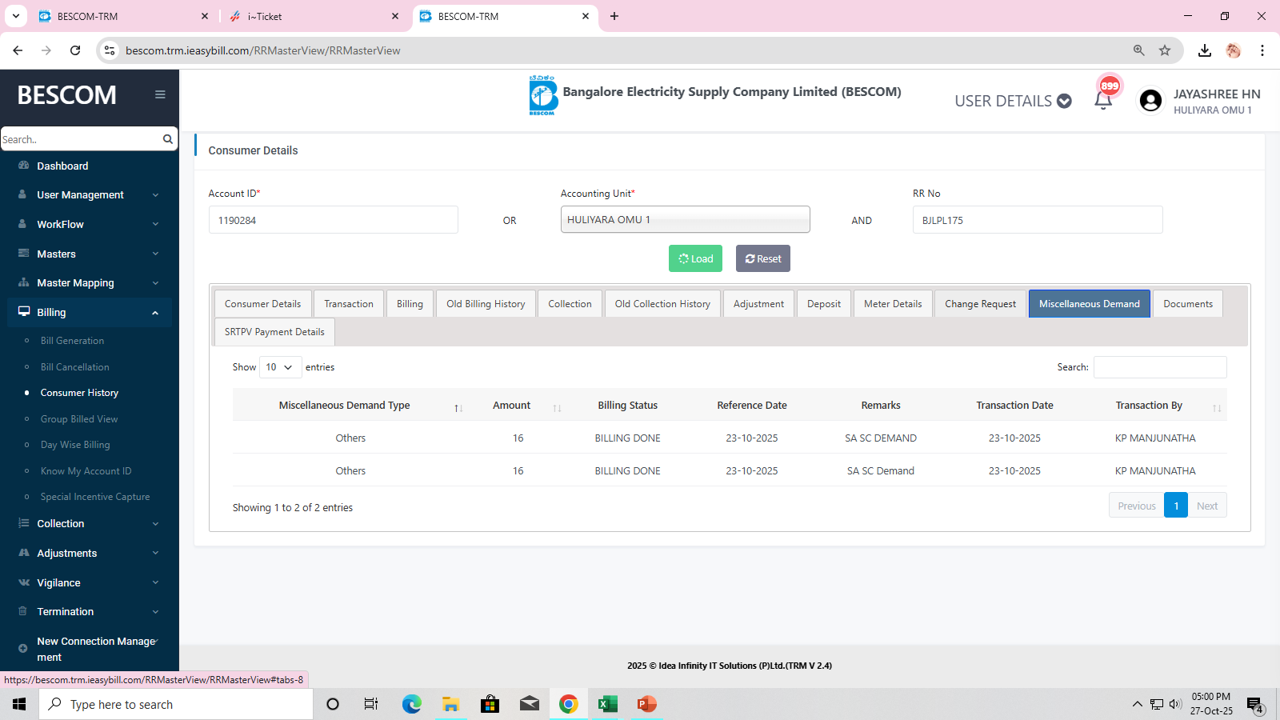Toggle the sidebar hamburger menu

click(160, 95)
